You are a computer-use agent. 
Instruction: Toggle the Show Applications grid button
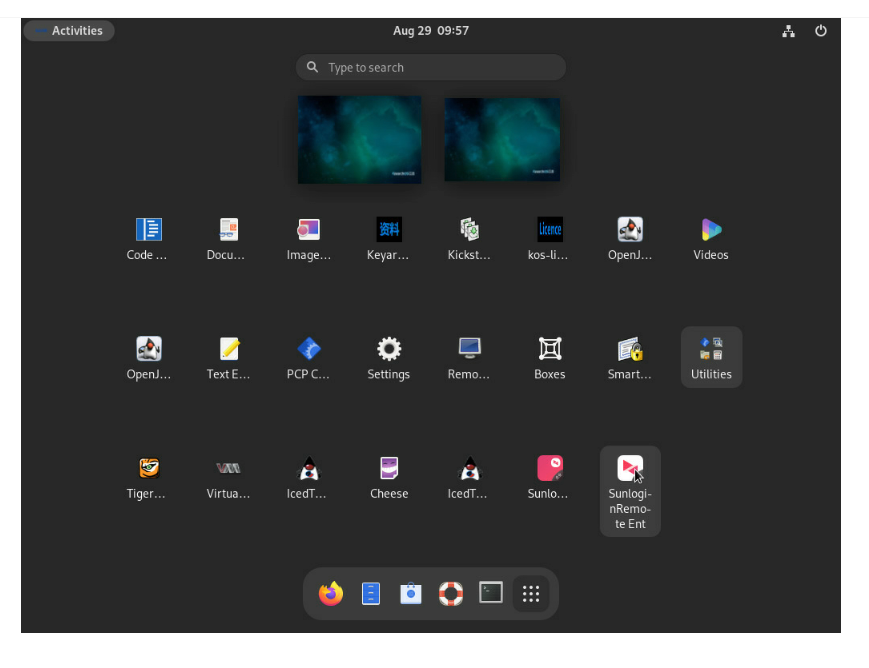coord(531,594)
